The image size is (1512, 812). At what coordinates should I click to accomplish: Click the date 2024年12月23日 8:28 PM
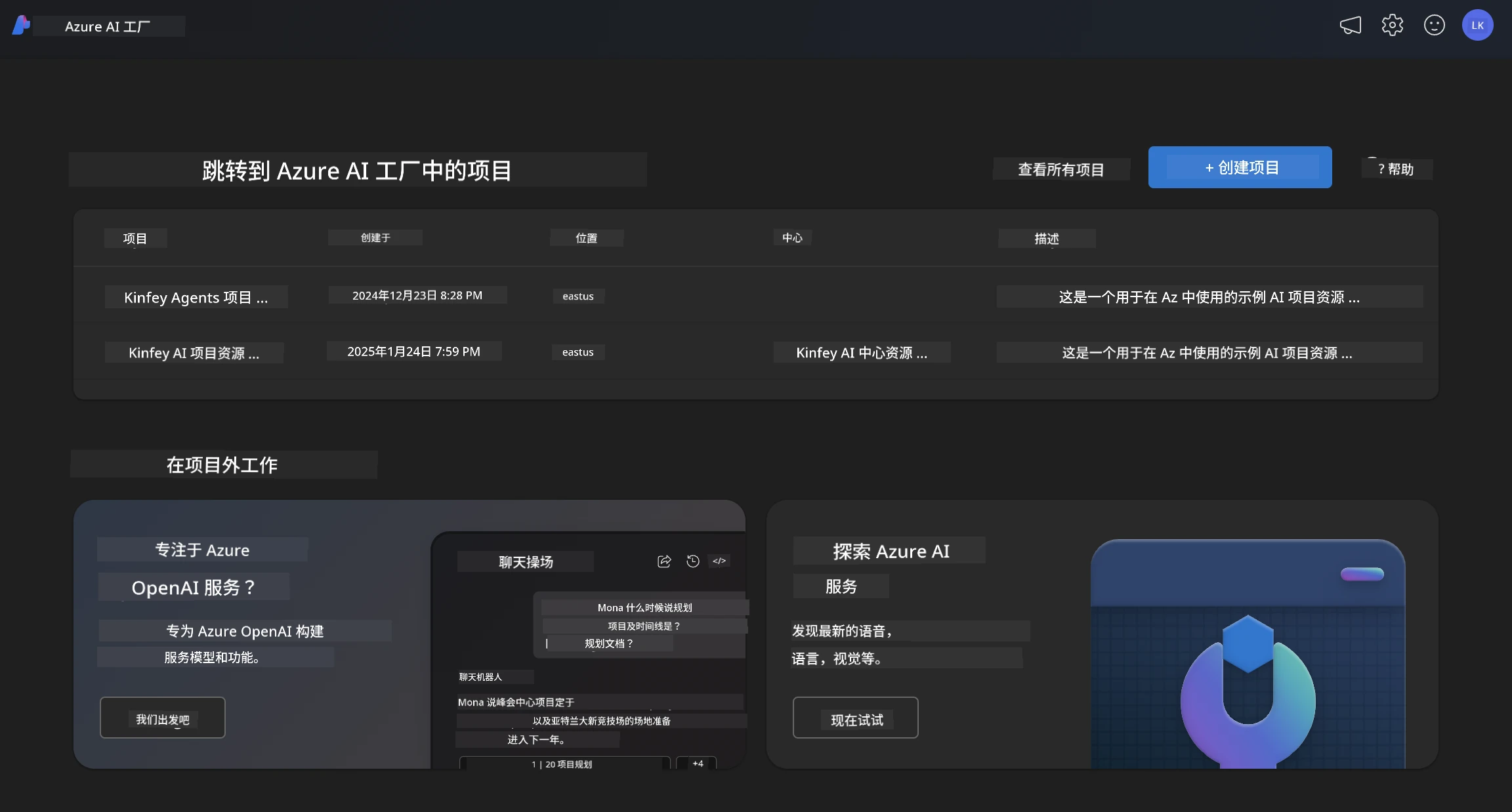tap(417, 295)
